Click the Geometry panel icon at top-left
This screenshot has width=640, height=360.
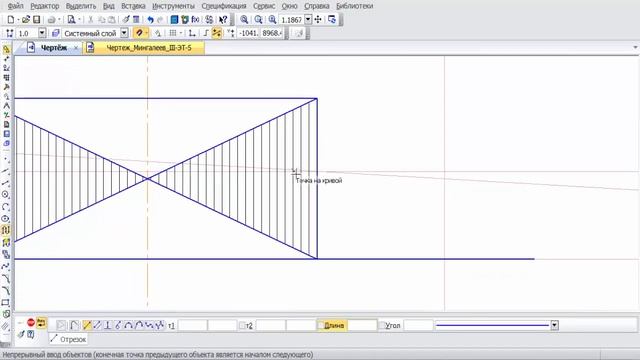click(6, 50)
